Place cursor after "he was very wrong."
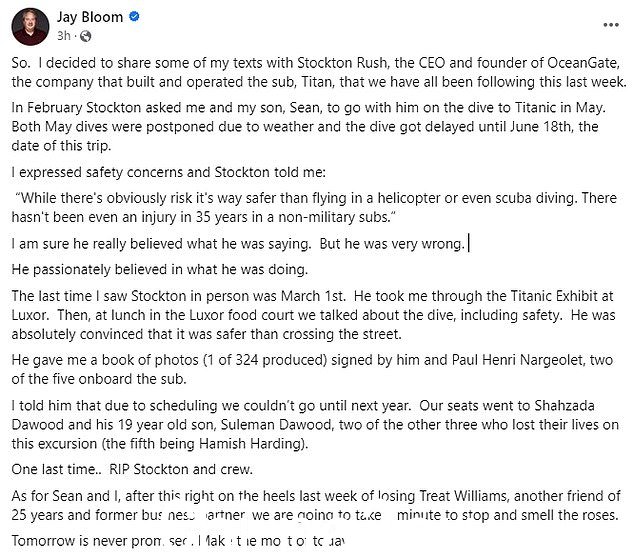 (466, 244)
